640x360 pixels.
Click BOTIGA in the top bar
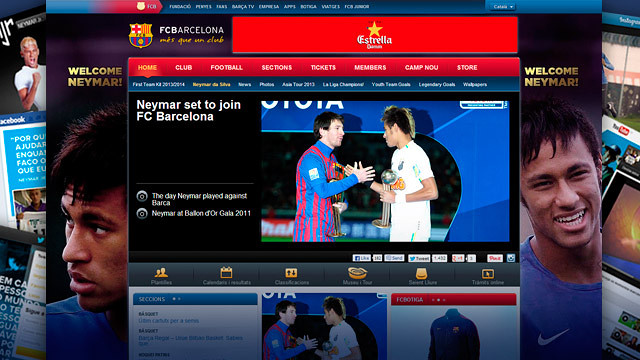(x=309, y=7)
